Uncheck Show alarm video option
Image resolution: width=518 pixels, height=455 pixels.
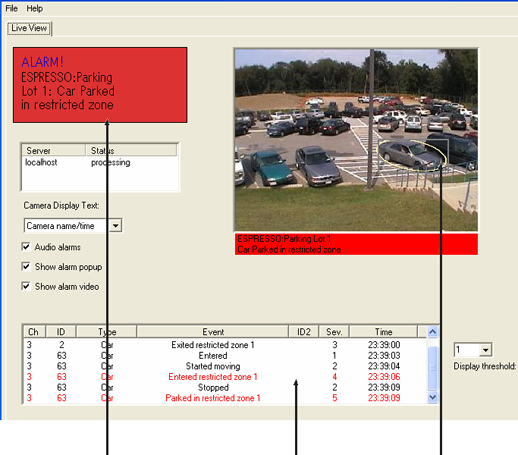(26, 286)
